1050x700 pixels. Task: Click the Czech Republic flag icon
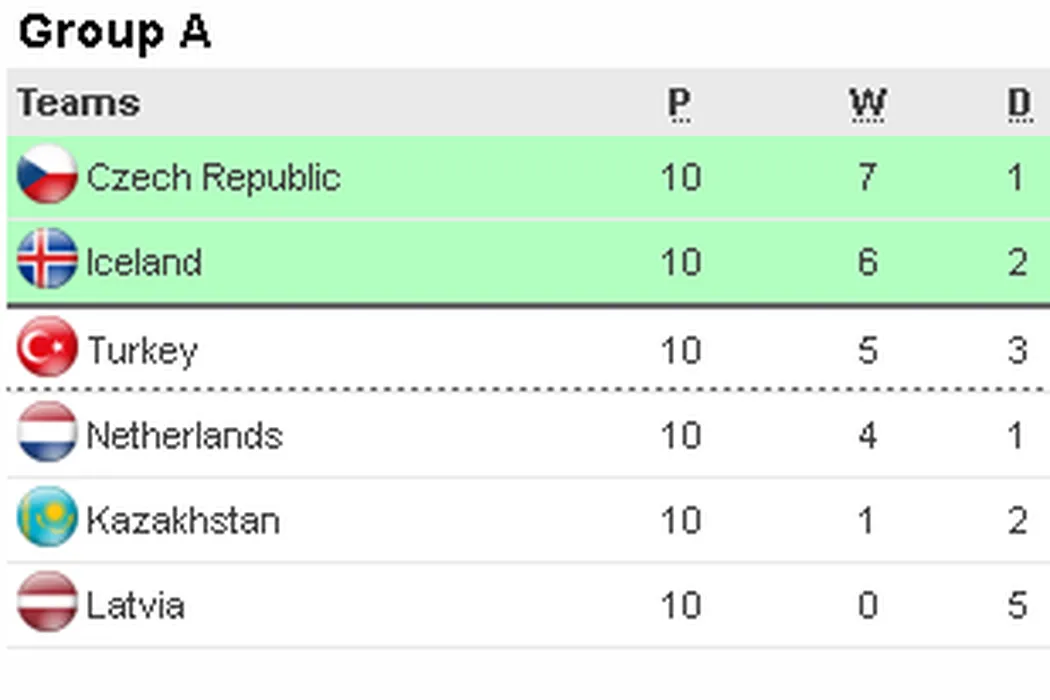click(47, 175)
